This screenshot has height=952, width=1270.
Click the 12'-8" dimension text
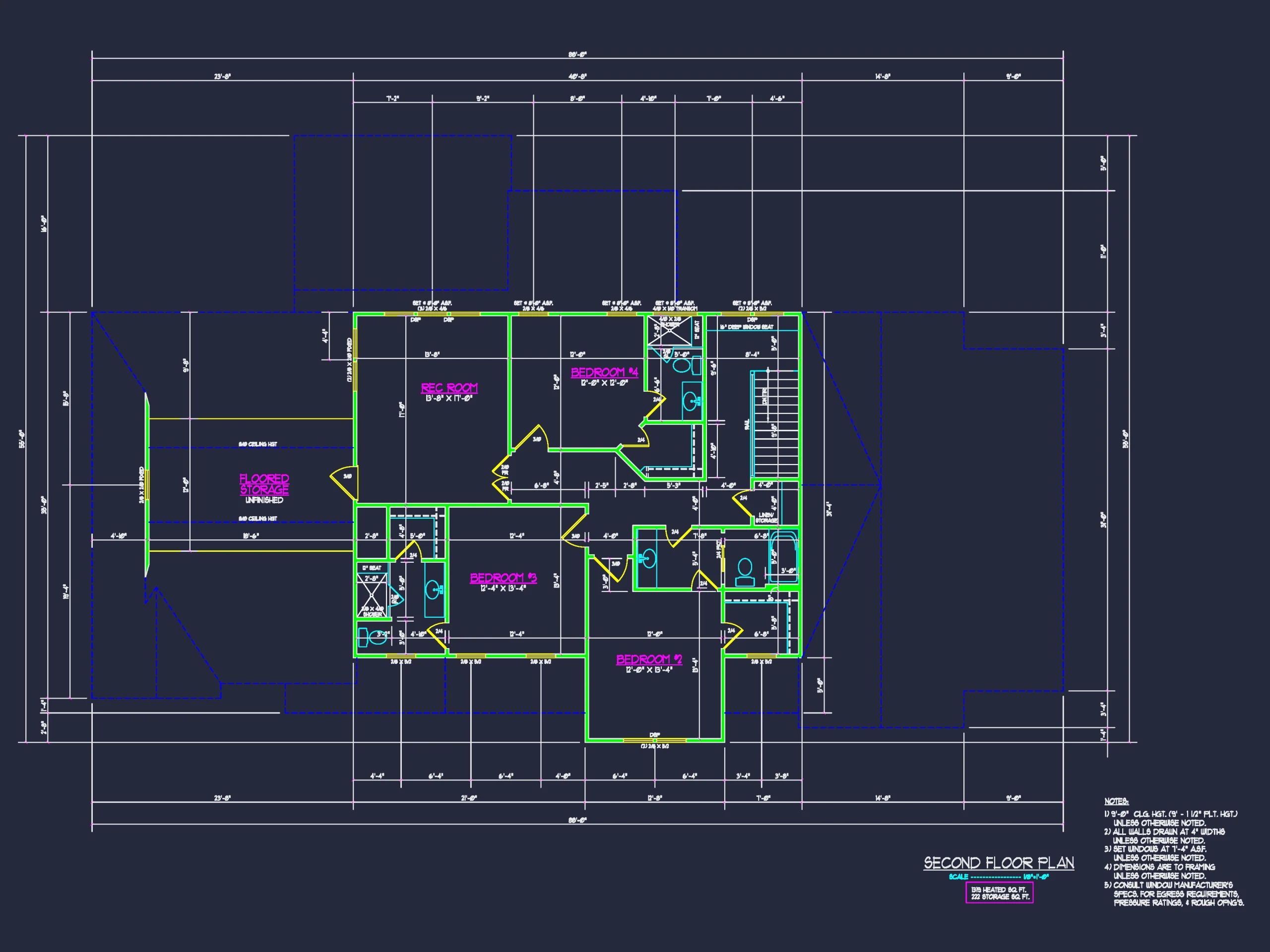point(654,798)
